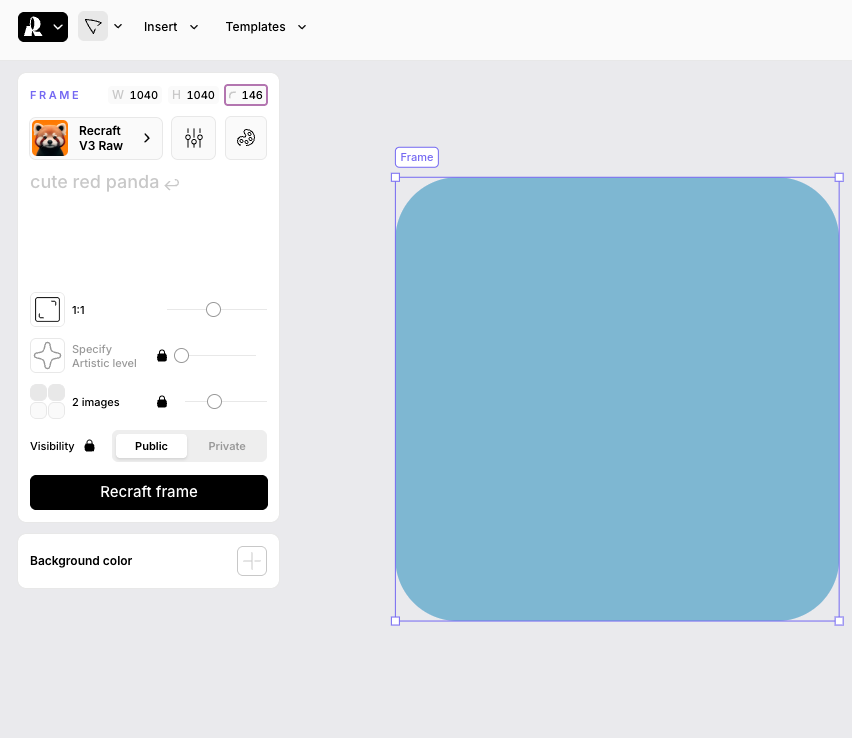Click the top-left frame resize handle

pyautogui.click(x=396, y=178)
